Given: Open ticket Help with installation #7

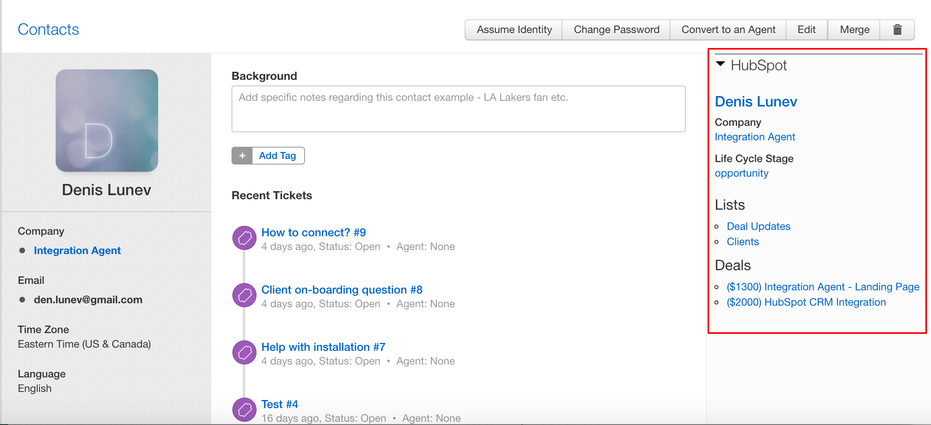Looking at the screenshot, I should (324, 347).
